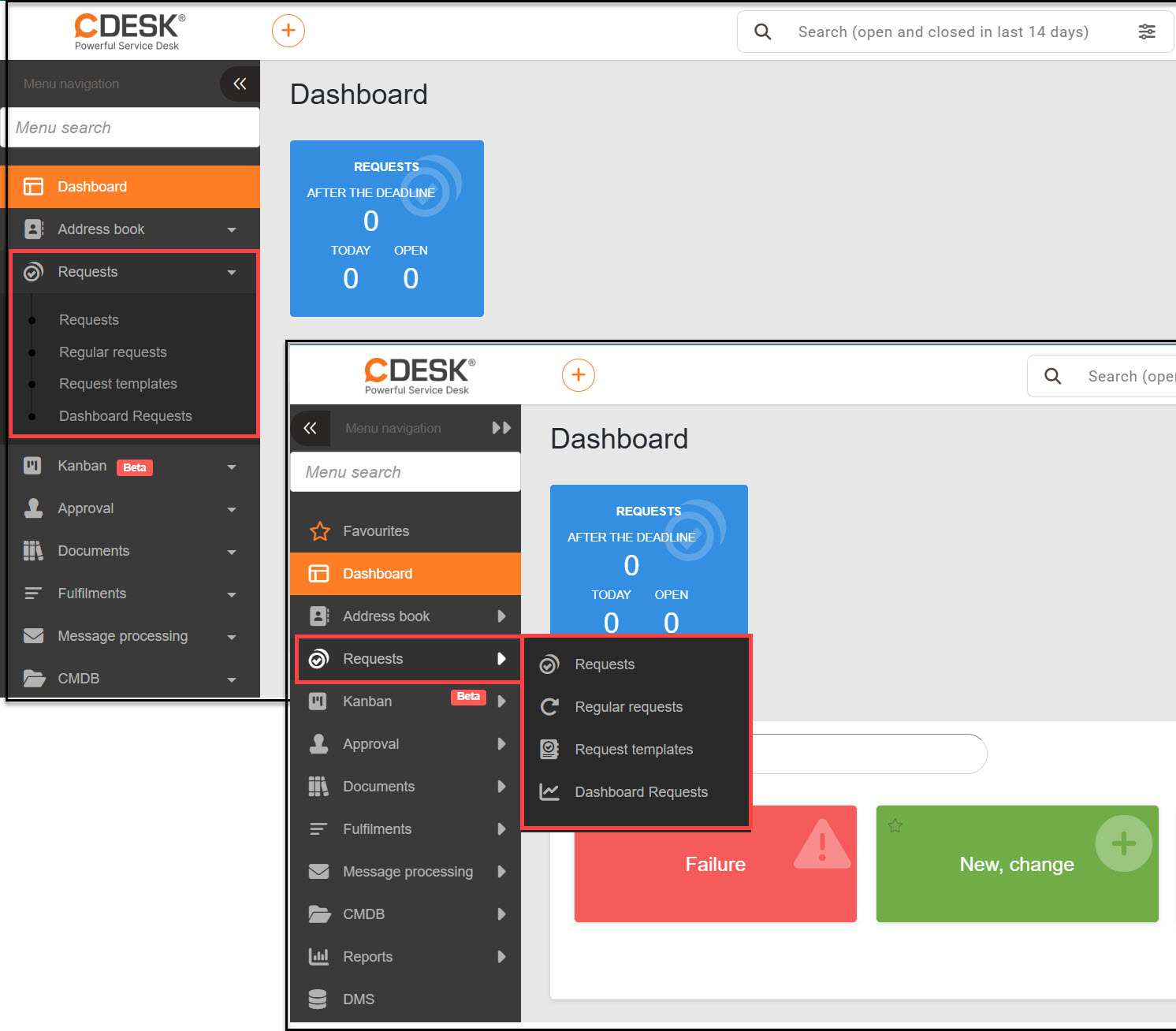Open Regular requests in expanded top submenu
Screen dimensions: 1176x1031
point(113,352)
